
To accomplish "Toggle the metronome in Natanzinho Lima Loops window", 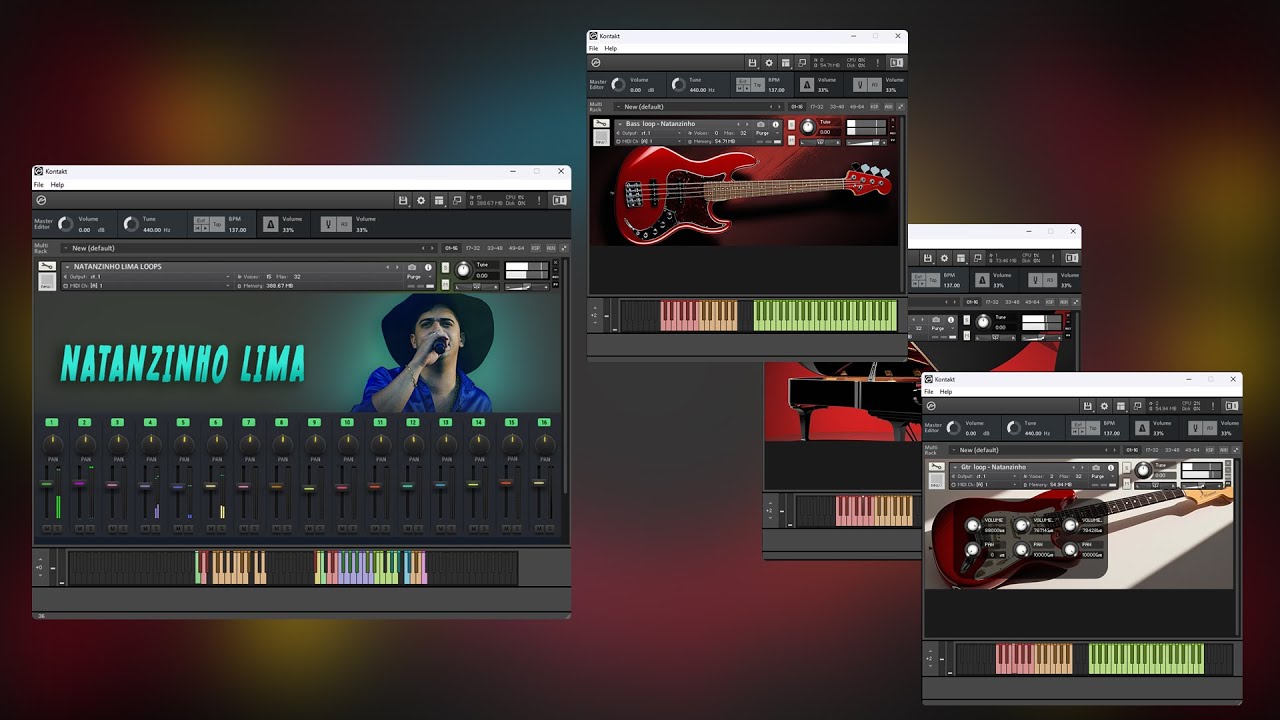I will (270, 224).
